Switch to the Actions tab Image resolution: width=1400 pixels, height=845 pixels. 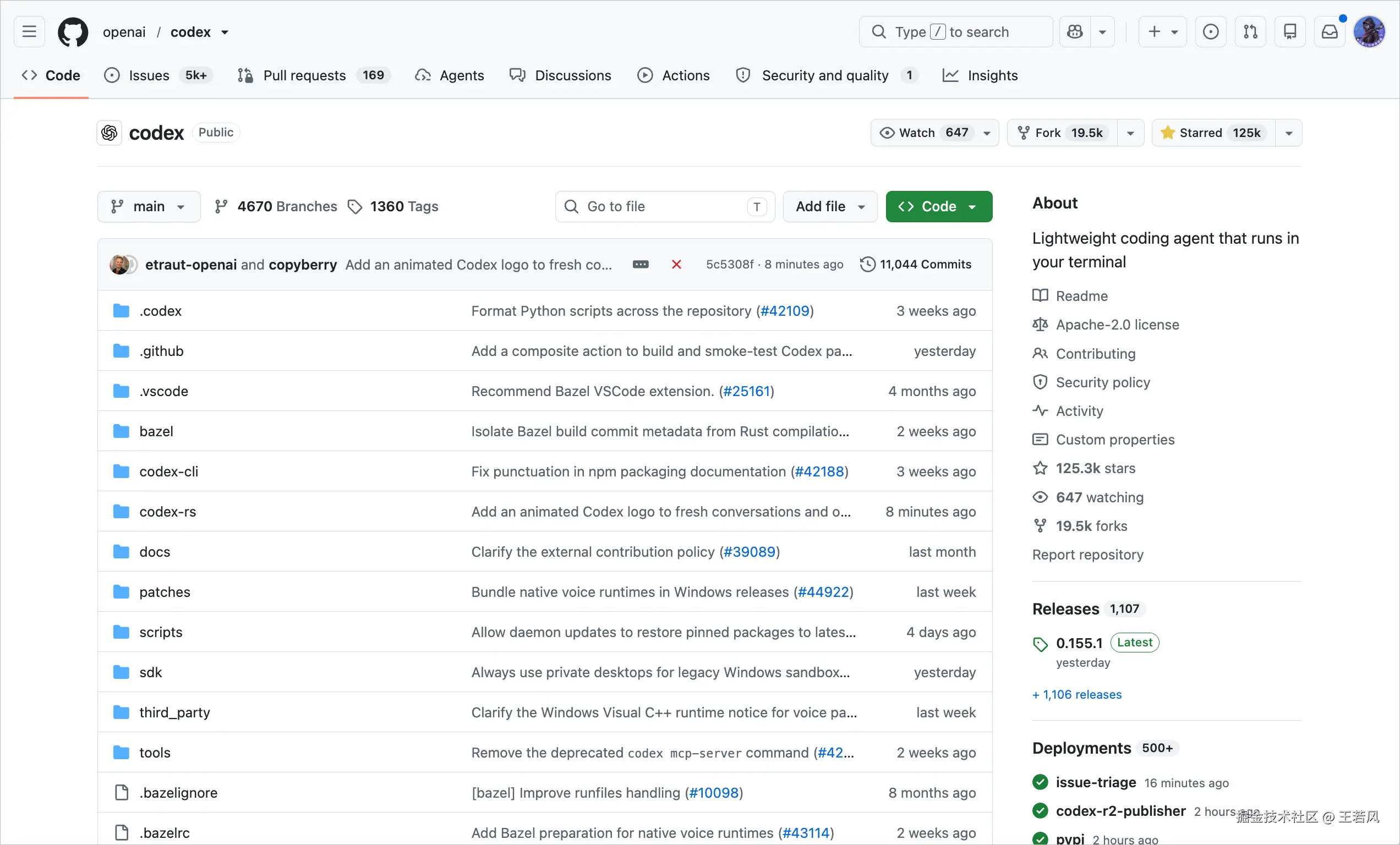pyautogui.click(x=674, y=75)
